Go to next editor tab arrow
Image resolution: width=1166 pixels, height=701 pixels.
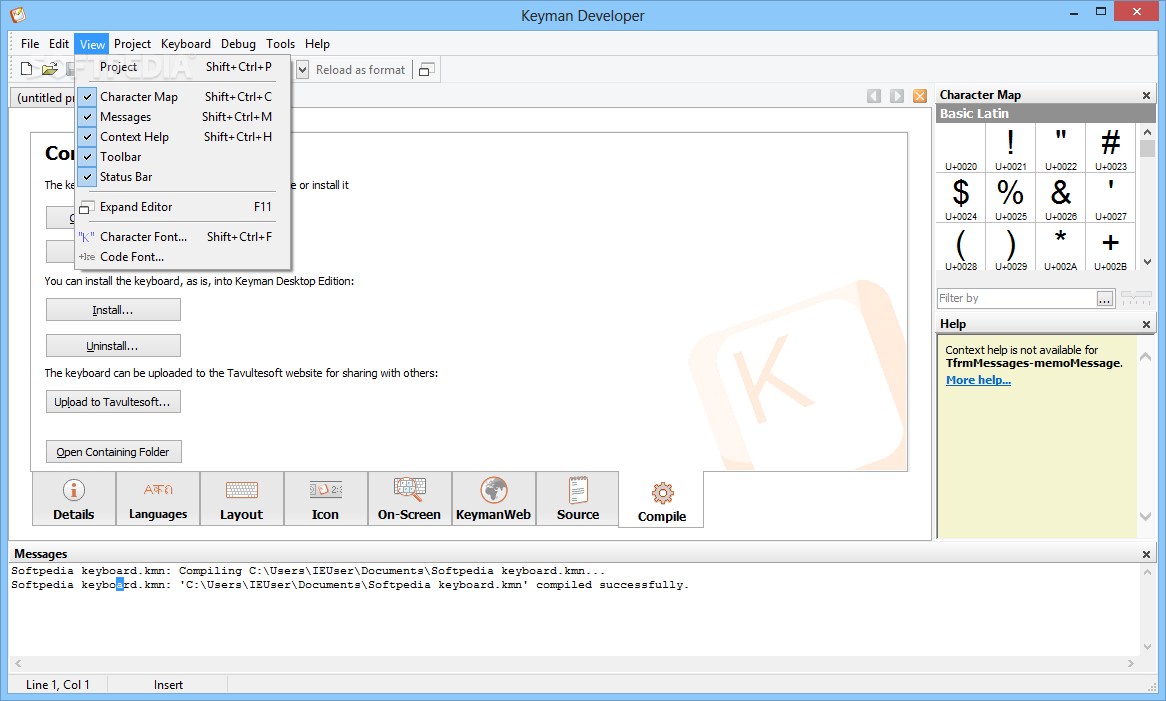pyautogui.click(x=897, y=96)
